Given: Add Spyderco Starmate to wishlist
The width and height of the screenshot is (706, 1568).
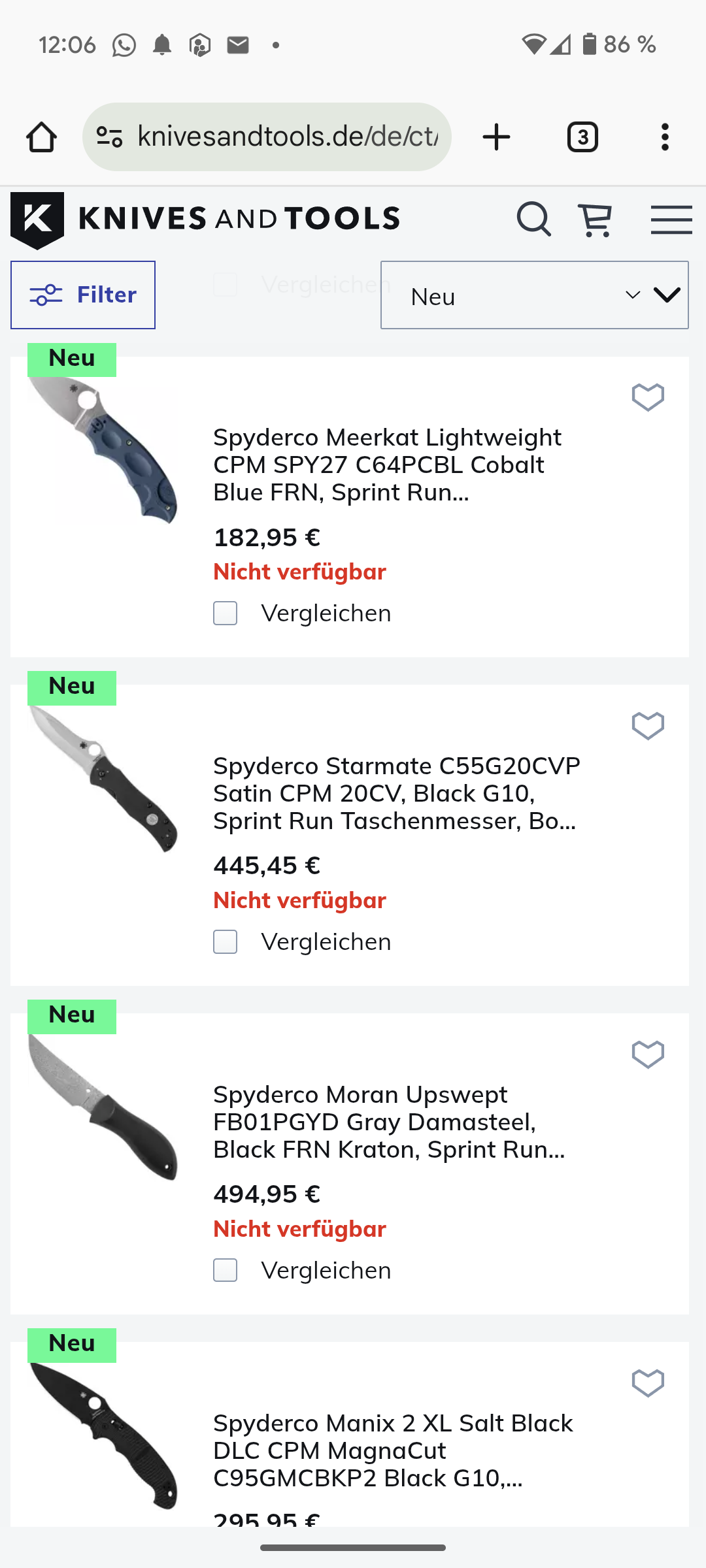Looking at the screenshot, I should coord(648,725).
